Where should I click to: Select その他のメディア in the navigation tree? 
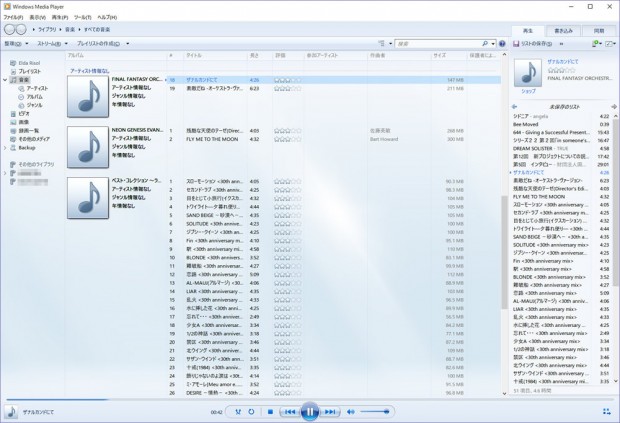(34, 139)
